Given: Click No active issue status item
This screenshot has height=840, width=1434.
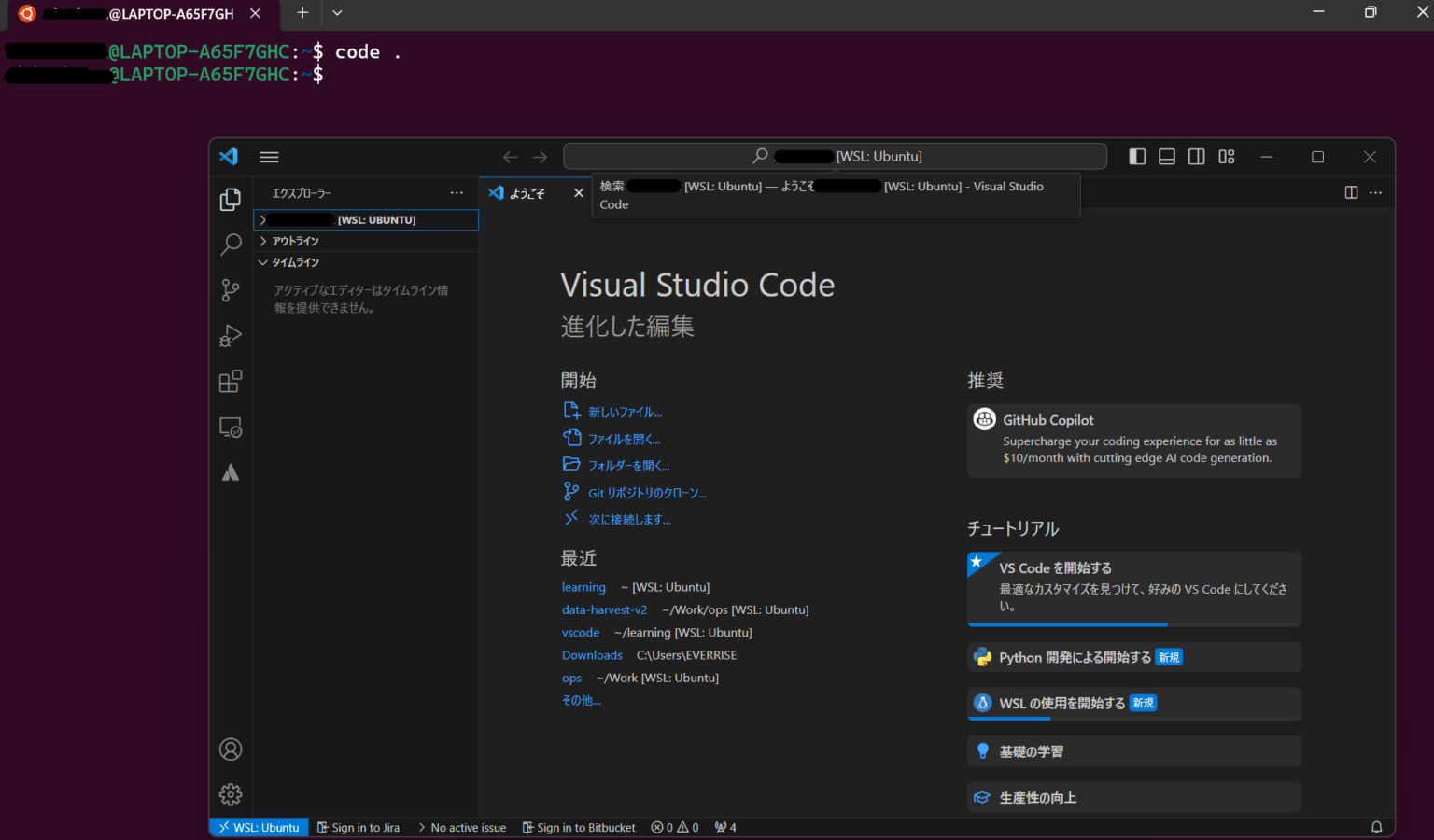Looking at the screenshot, I should pos(462,828).
